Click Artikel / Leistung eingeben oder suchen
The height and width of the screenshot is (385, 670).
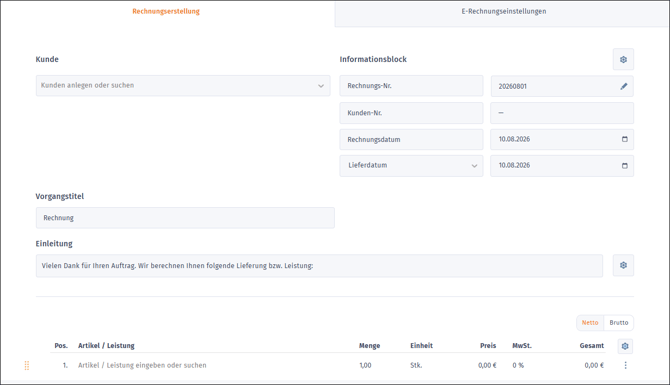tap(142, 365)
